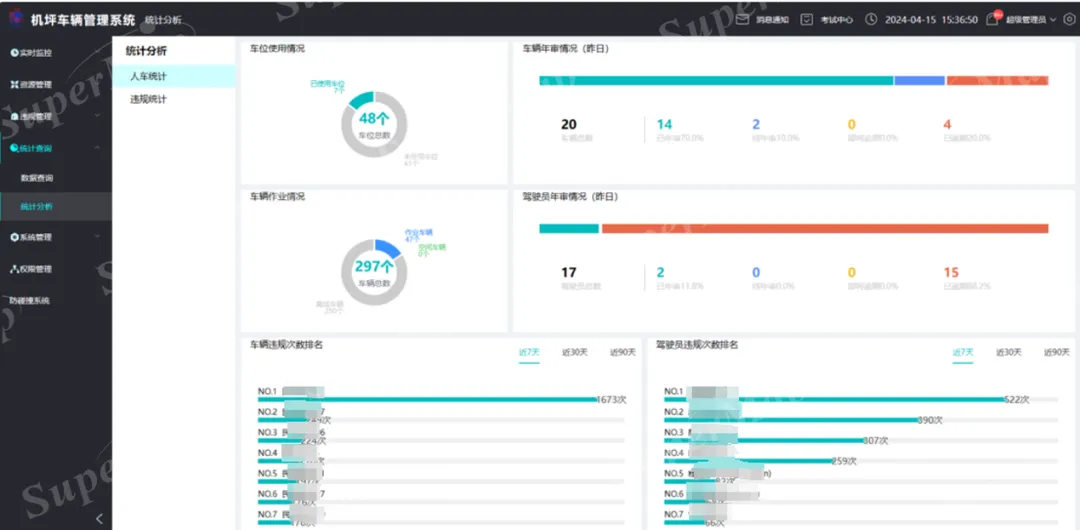
Task: Expand the 系统管理 sidebar menu
Action: coord(97,238)
